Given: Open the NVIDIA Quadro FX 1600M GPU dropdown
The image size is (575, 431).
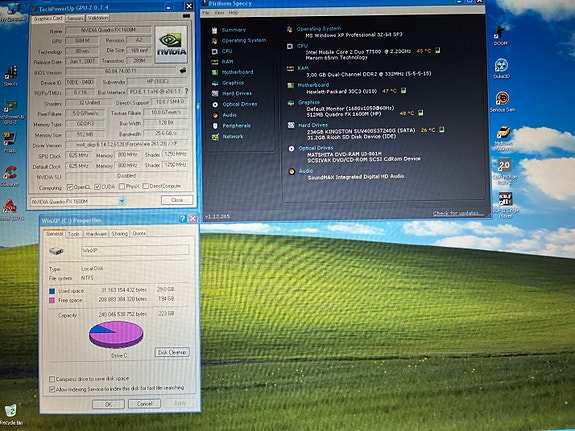Looking at the screenshot, I should [122, 201].
